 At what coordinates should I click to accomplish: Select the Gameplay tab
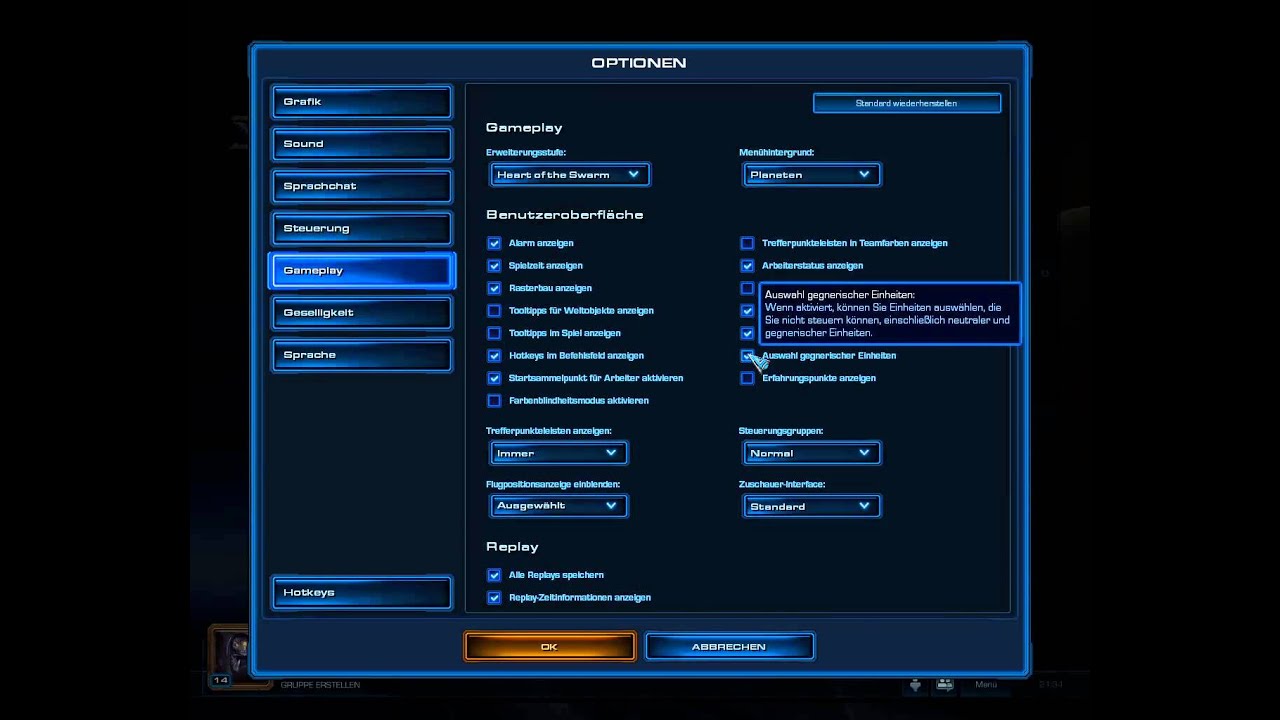[362, 270]
